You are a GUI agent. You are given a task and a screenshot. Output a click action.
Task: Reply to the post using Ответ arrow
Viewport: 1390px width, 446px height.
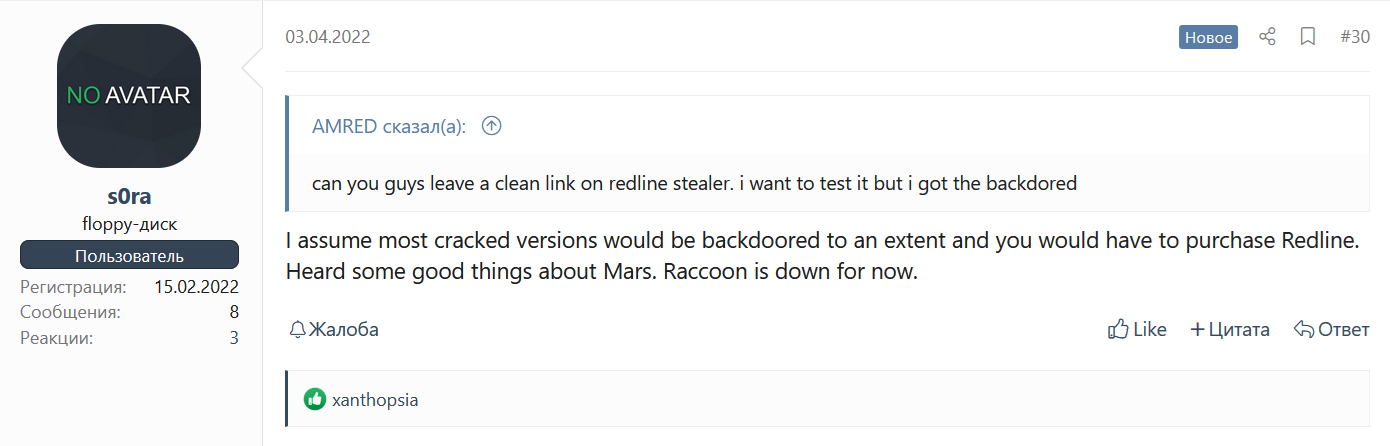click(1332, 329)
